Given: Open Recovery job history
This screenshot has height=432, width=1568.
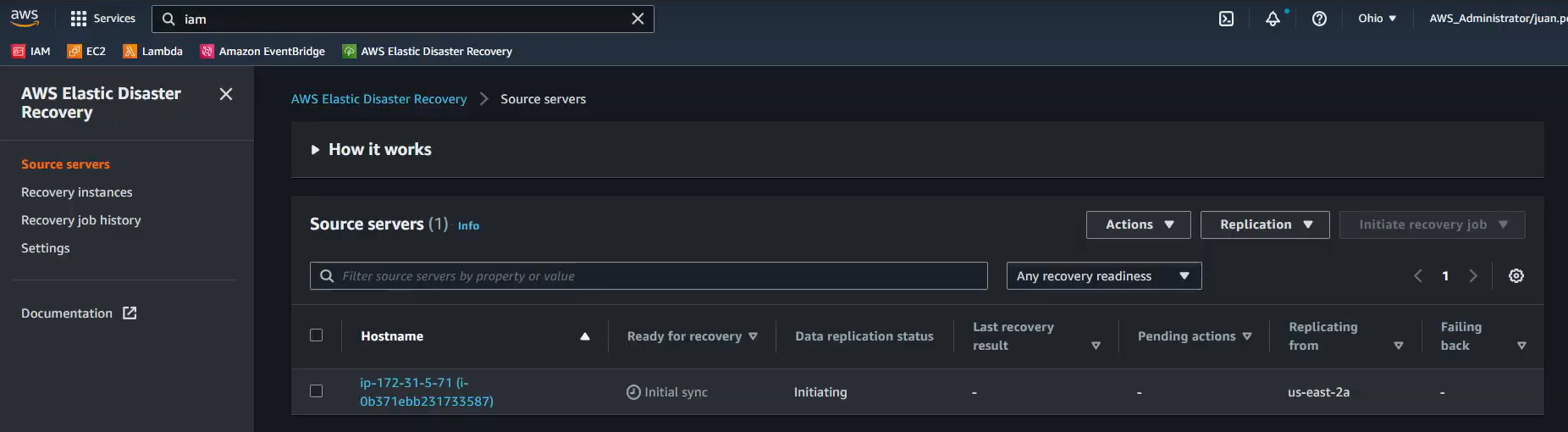Looking at the screenshot, I should (81, 220).
